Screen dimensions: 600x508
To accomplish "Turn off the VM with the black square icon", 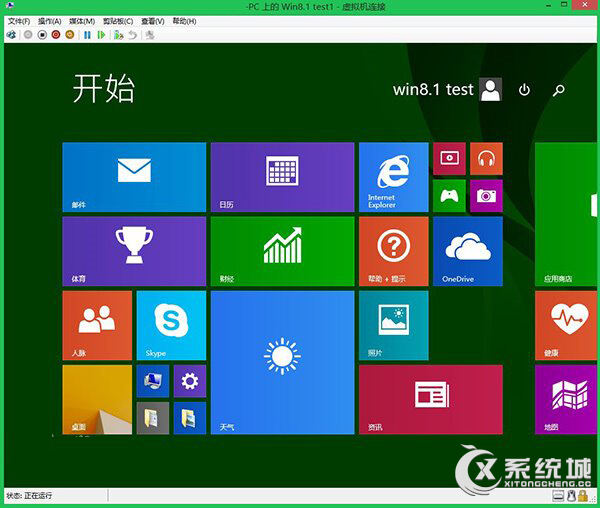I will click(42, 35).
